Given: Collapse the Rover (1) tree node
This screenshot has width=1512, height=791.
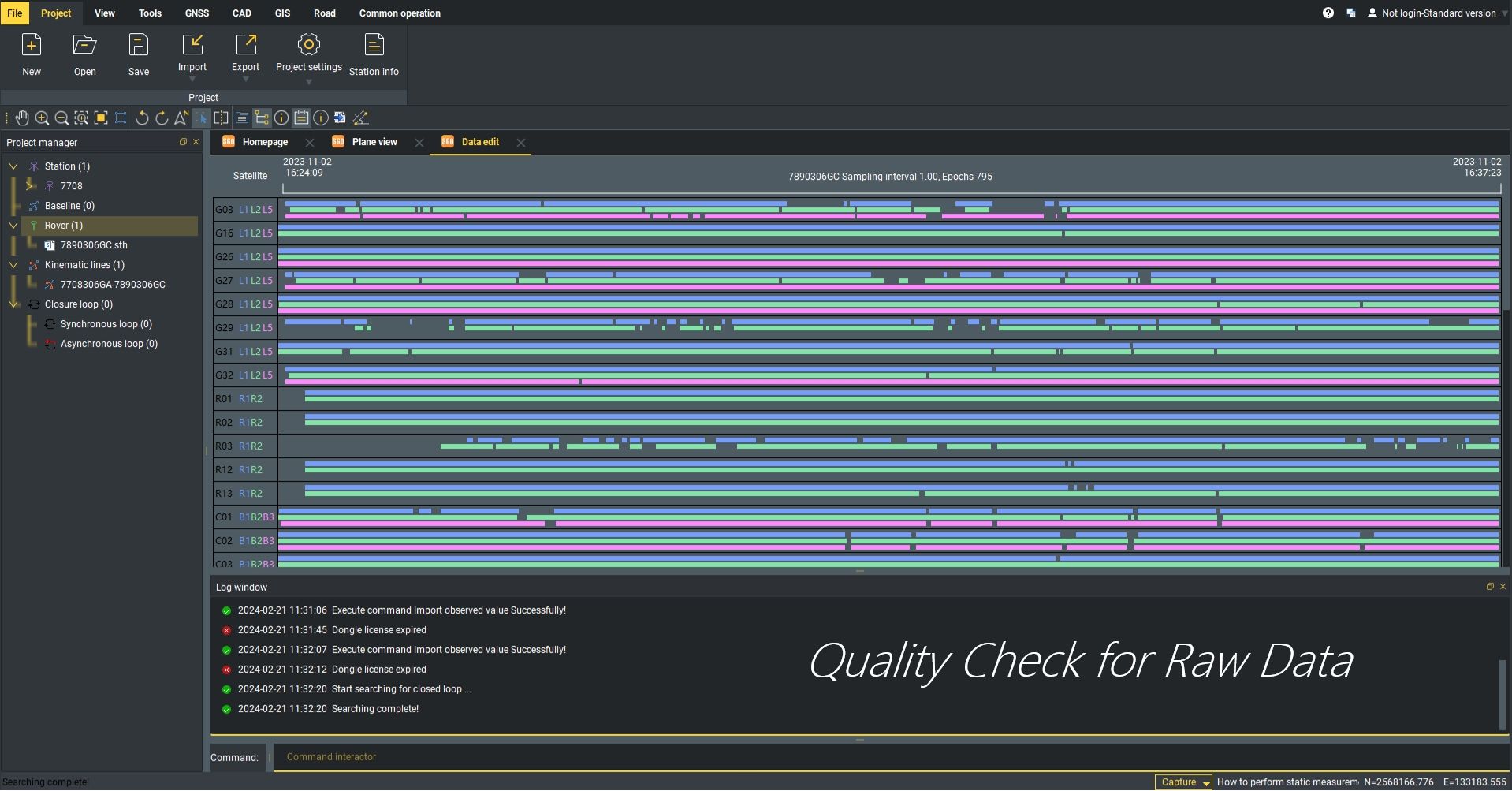Looking at the screenshot, I should (x=13, y=226).
